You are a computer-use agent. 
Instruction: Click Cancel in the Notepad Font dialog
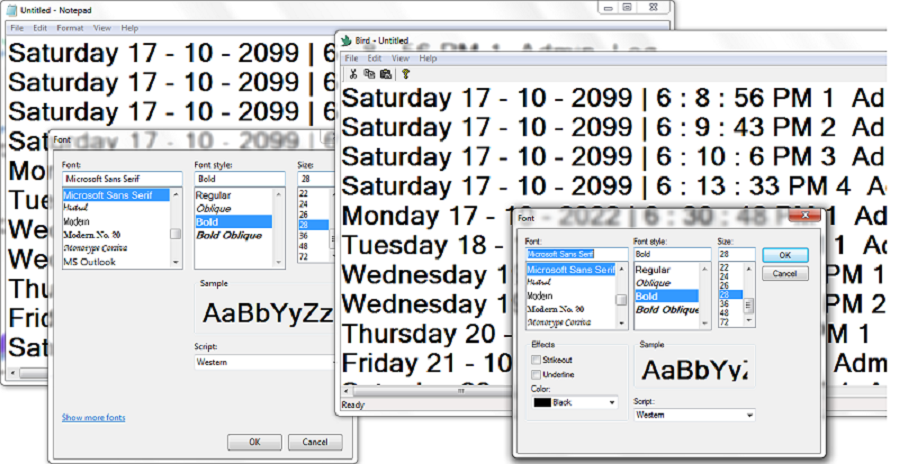pos(315,442)
